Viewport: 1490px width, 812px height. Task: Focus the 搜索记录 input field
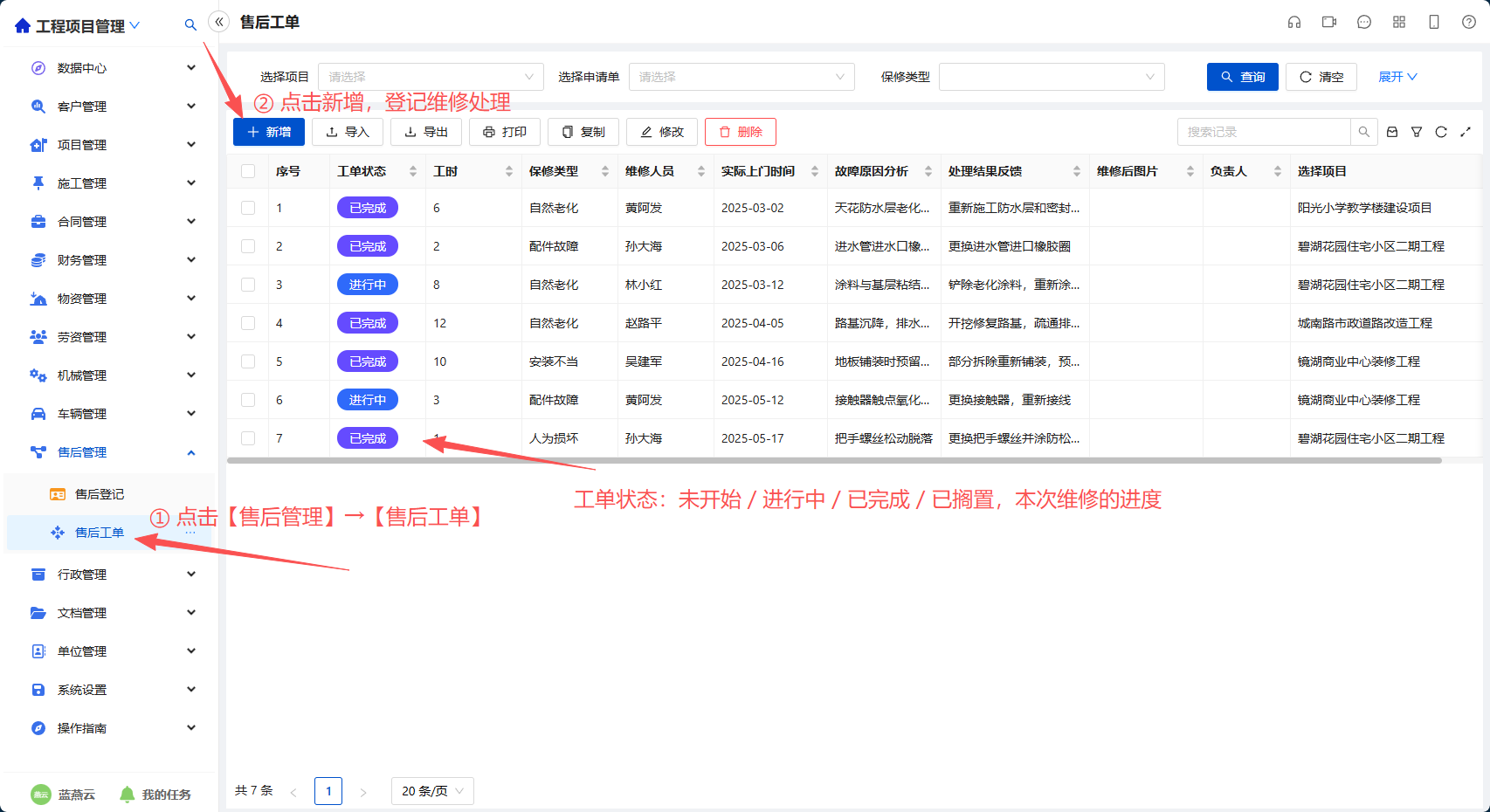pos(1264,132)
